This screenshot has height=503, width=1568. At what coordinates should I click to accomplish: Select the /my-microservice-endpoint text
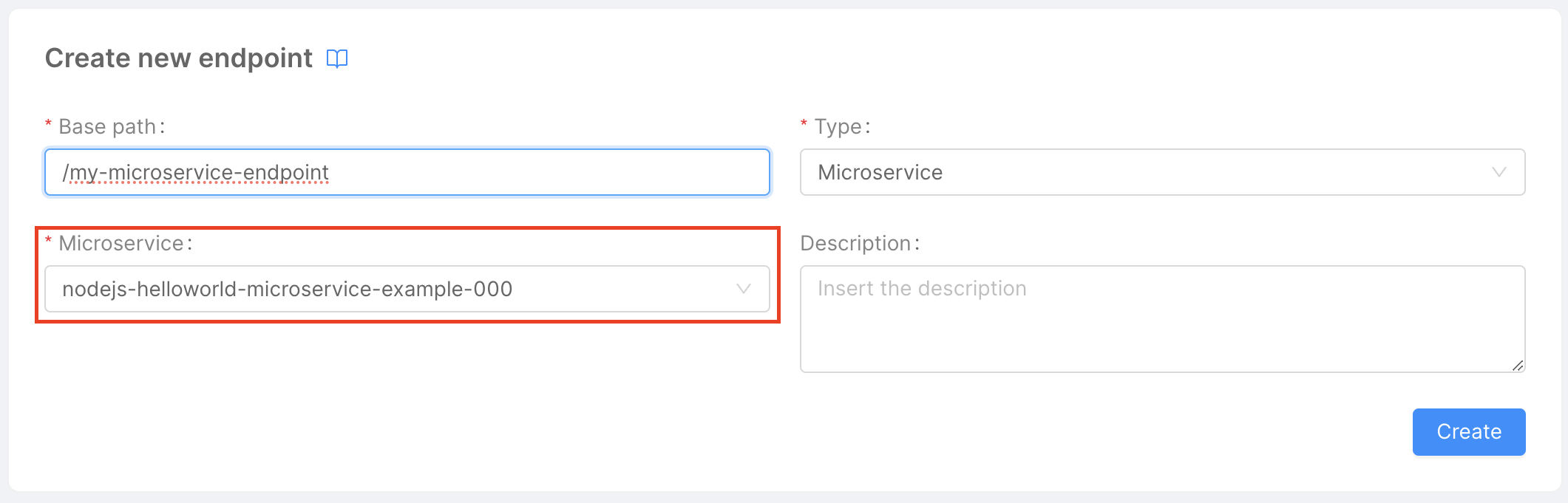[x=194, y=172]
